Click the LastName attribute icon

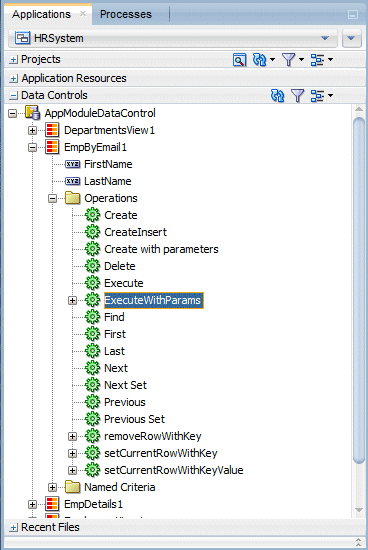(x=72, y=181)
